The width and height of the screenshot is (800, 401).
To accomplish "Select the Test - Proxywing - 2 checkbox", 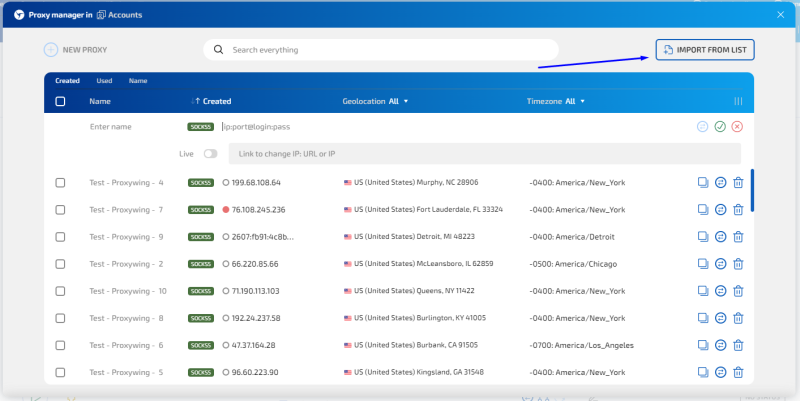I will point(60,264).
